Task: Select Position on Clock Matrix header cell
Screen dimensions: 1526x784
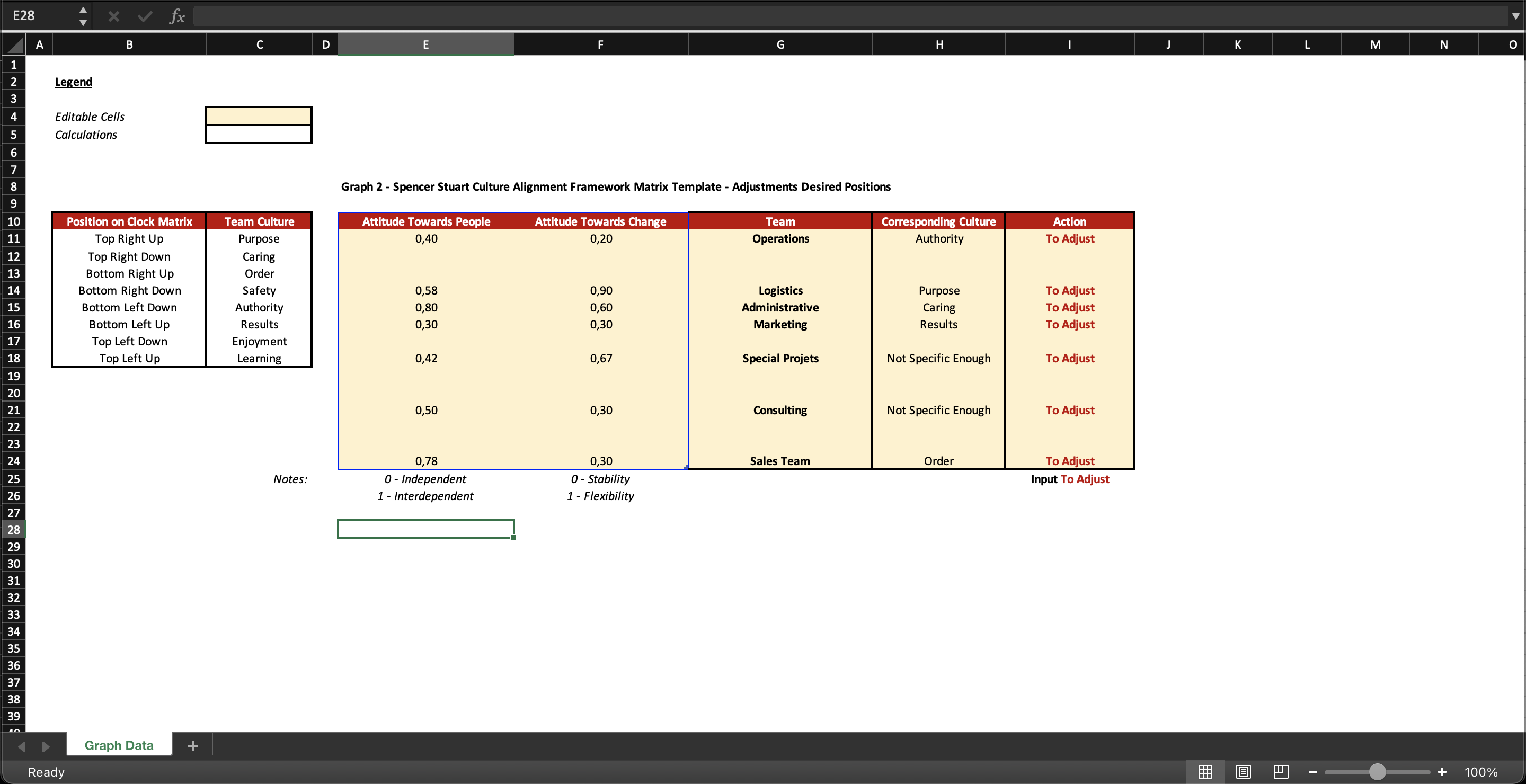Action: point(129,221)
